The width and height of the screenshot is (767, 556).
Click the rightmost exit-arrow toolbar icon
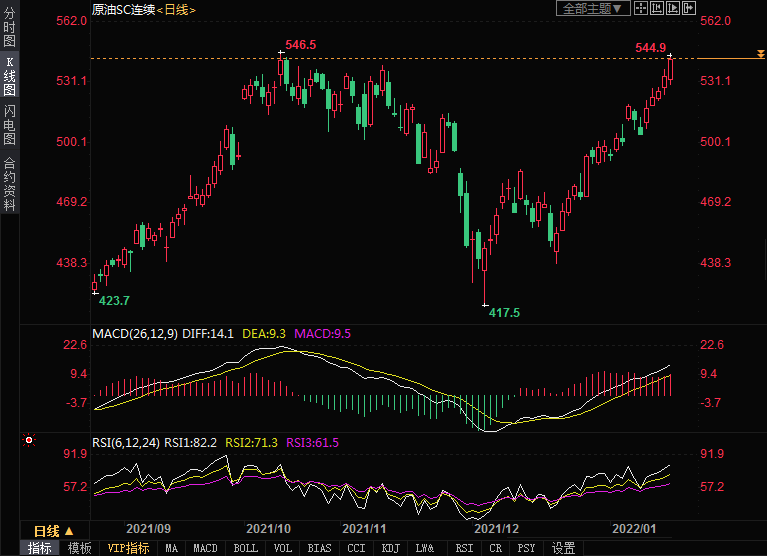point(688,9)
